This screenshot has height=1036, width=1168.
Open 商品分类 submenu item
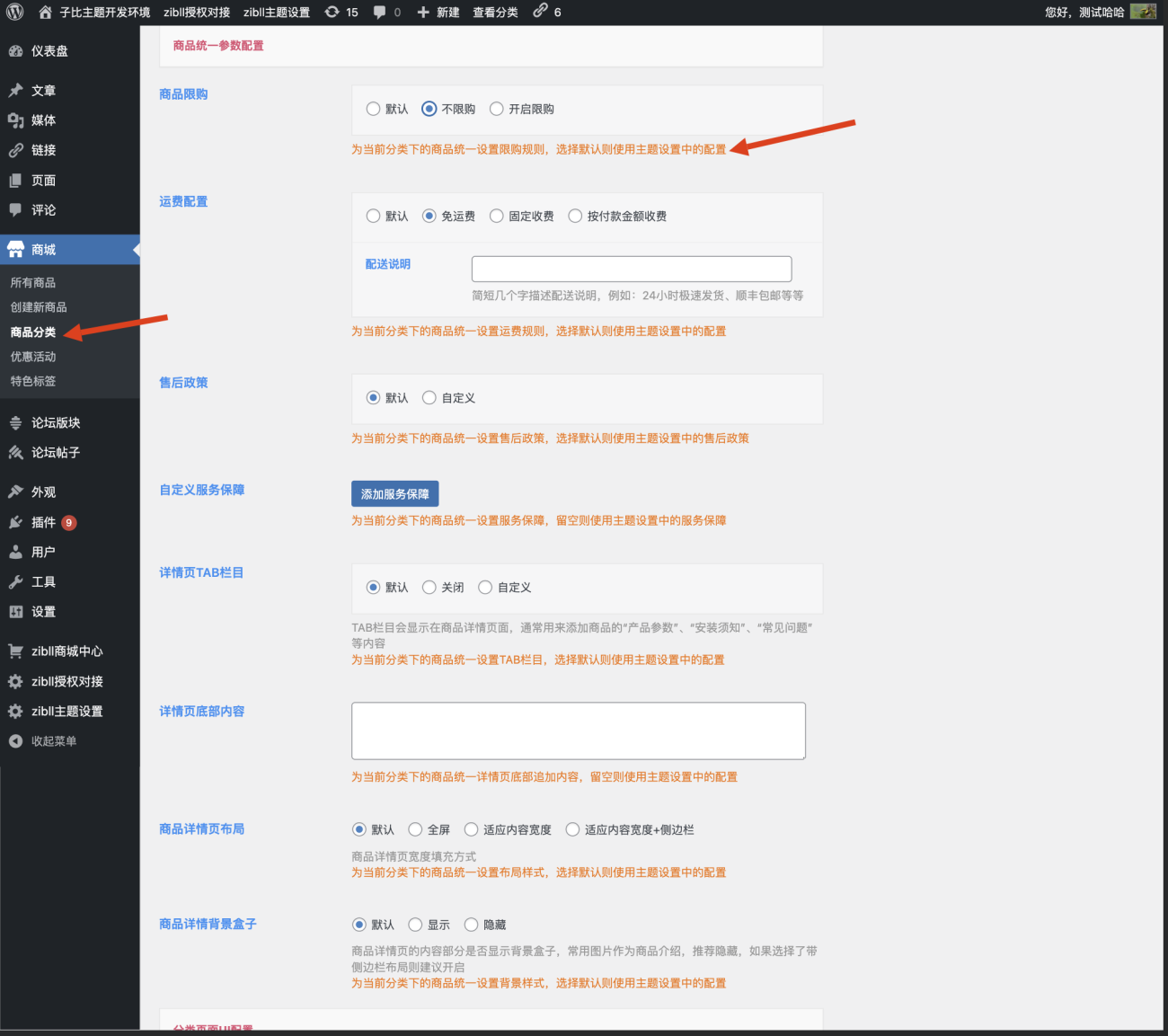33,332
